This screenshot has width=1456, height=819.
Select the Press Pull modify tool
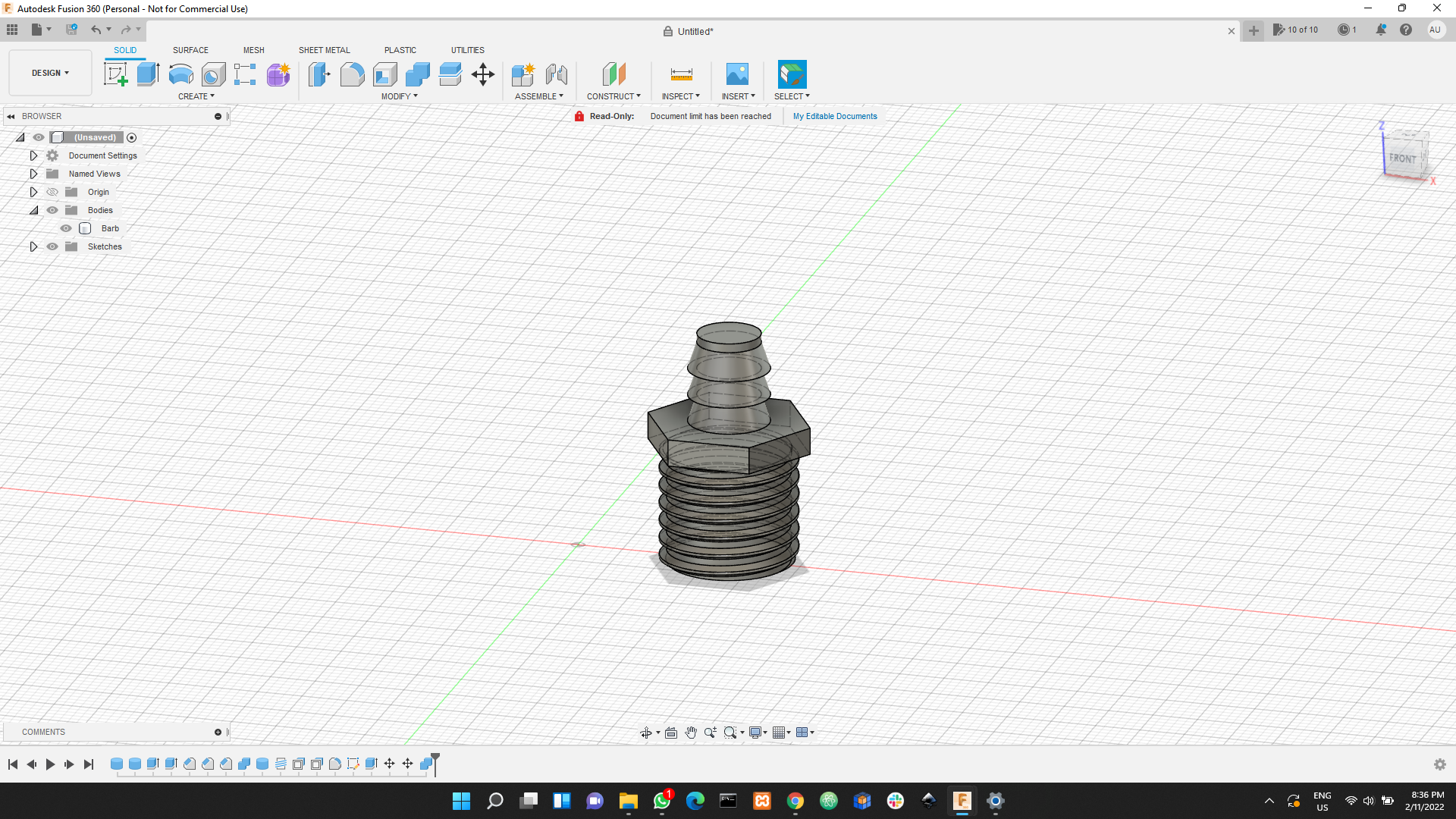point(319,74)
